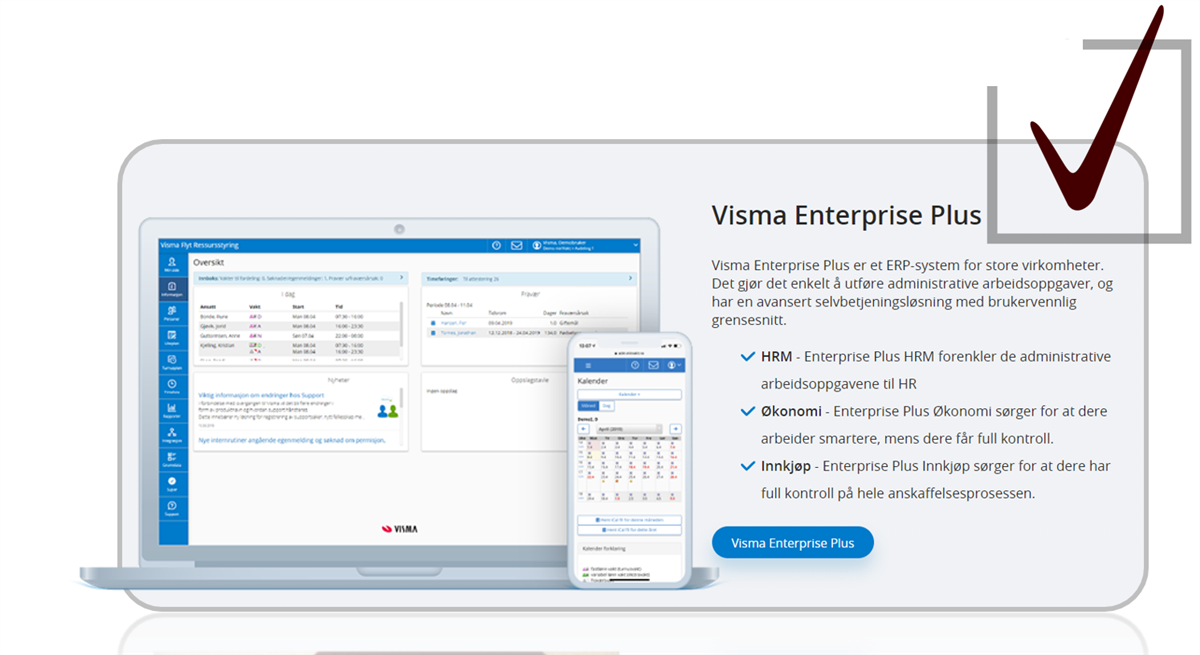Click Kalender + button on phone

click(x=629, y=394)
